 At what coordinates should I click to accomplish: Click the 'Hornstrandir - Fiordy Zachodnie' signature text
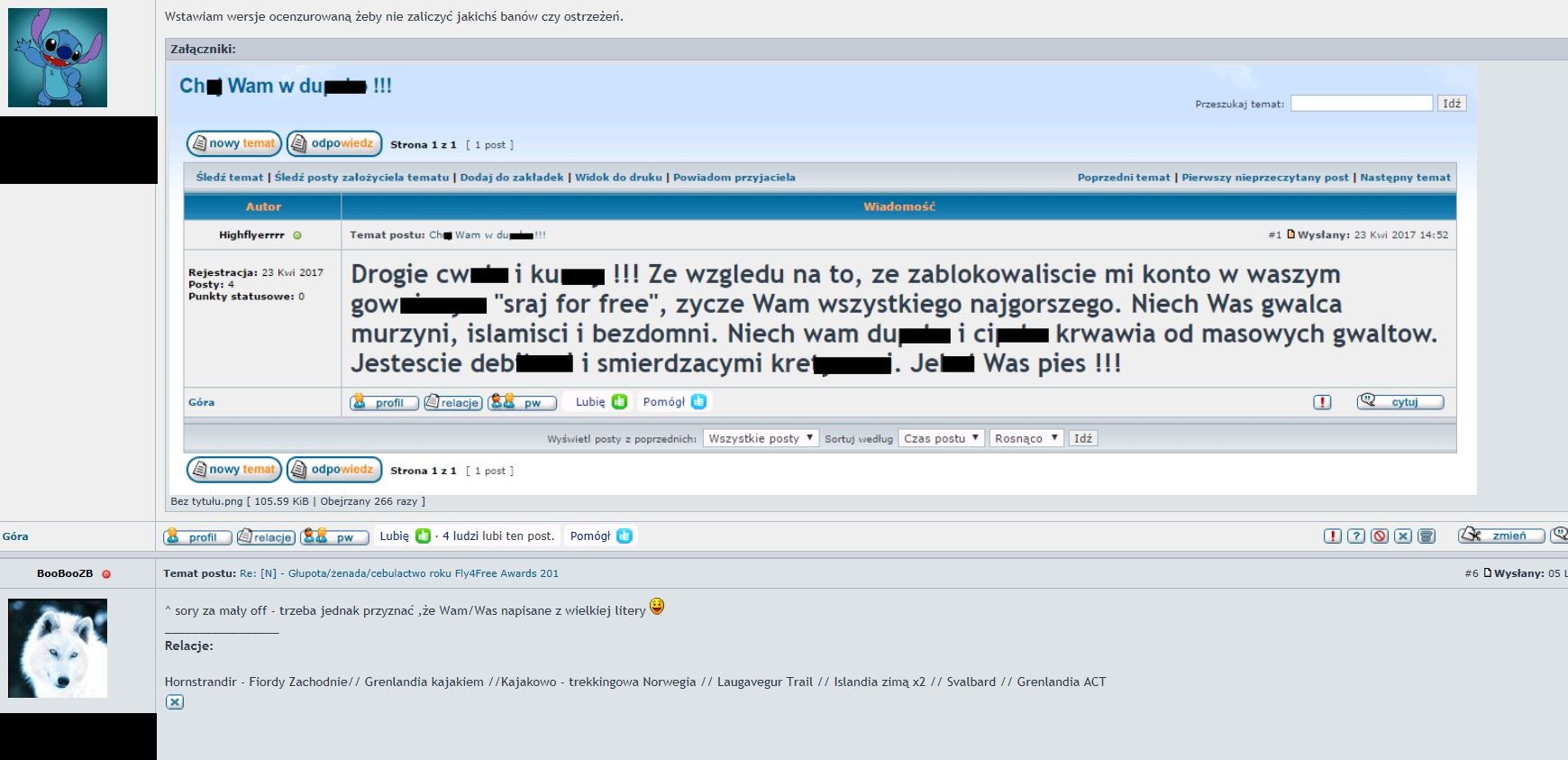coord(256,682)
